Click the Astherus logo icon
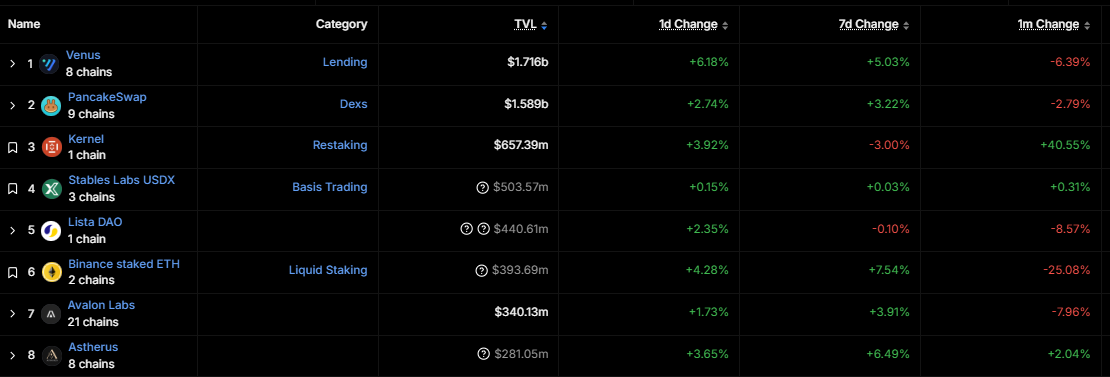The height and width of the screenshot is (377, 1110). 51,355
